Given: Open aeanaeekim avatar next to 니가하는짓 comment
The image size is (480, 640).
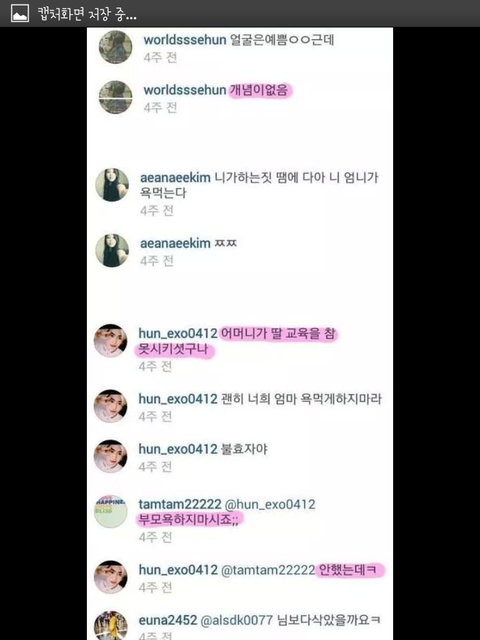Looking at the screenshot, I should tap(112, 185).
